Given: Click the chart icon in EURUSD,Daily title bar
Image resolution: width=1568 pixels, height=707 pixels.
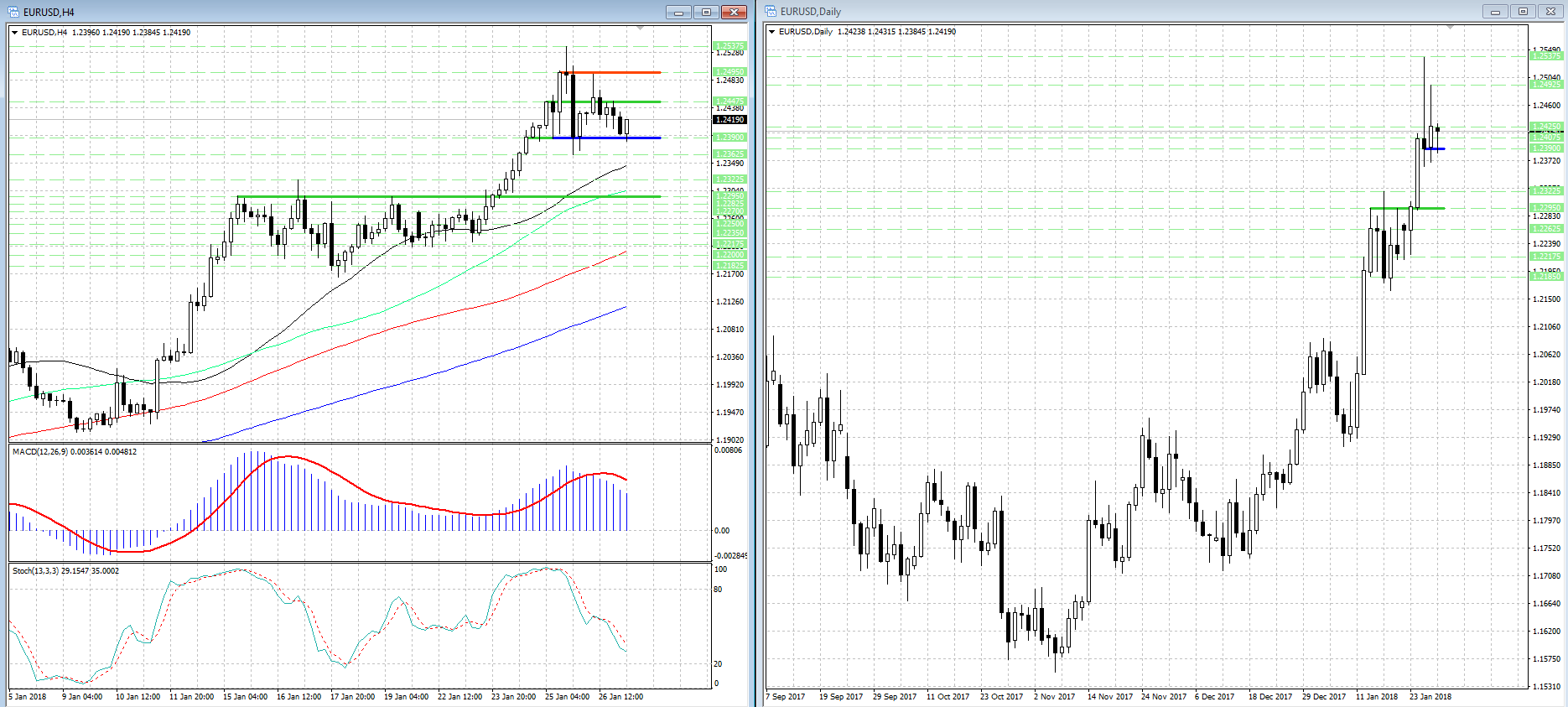Looking at the screenshot, I should coord(771,11).
